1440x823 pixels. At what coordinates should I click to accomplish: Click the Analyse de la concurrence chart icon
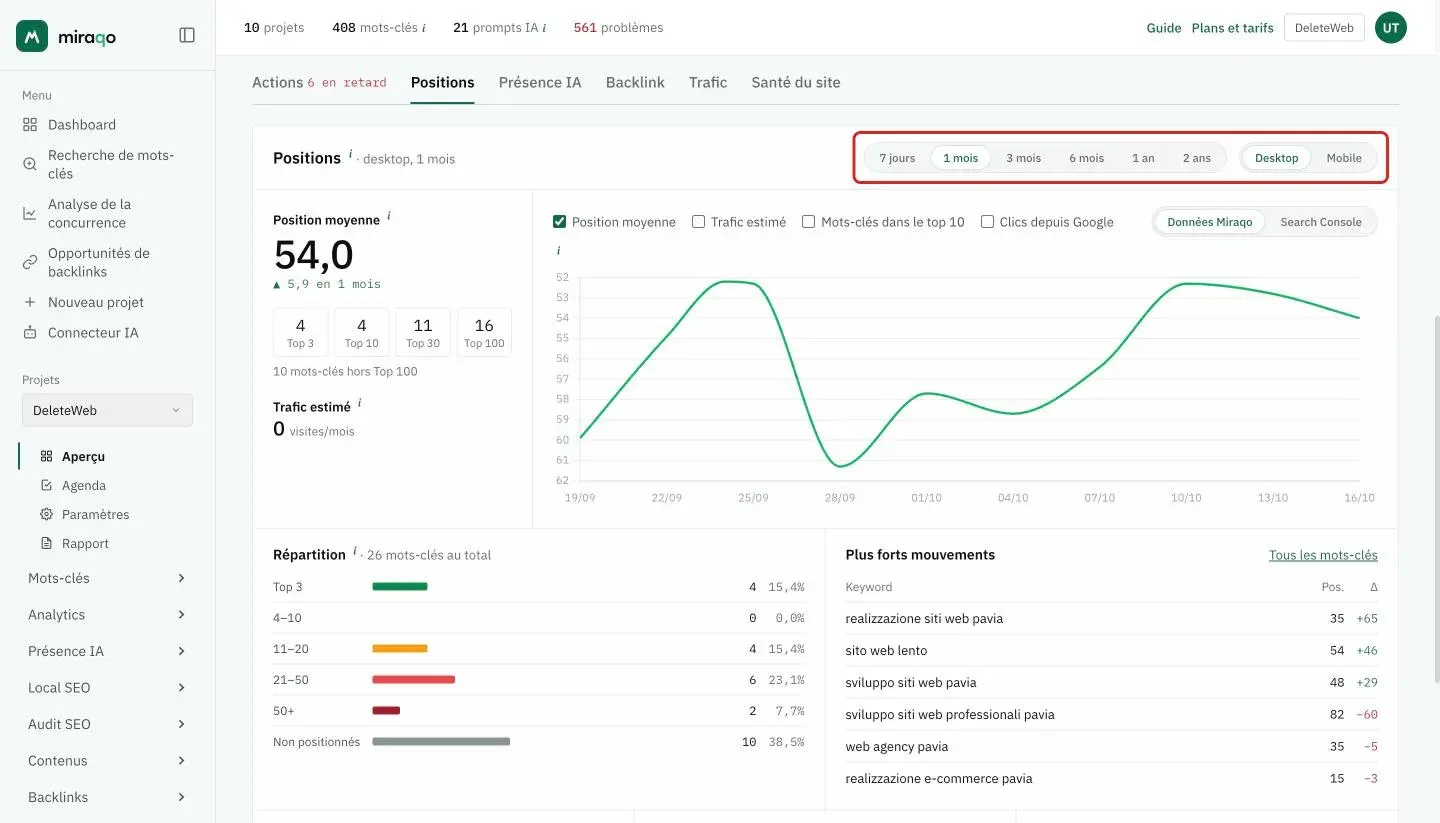point(30,213)
